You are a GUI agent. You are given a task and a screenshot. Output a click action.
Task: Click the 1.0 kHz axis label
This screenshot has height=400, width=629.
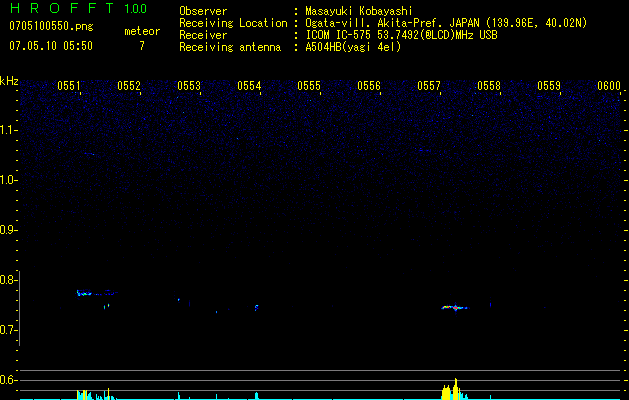coord(8,180)
